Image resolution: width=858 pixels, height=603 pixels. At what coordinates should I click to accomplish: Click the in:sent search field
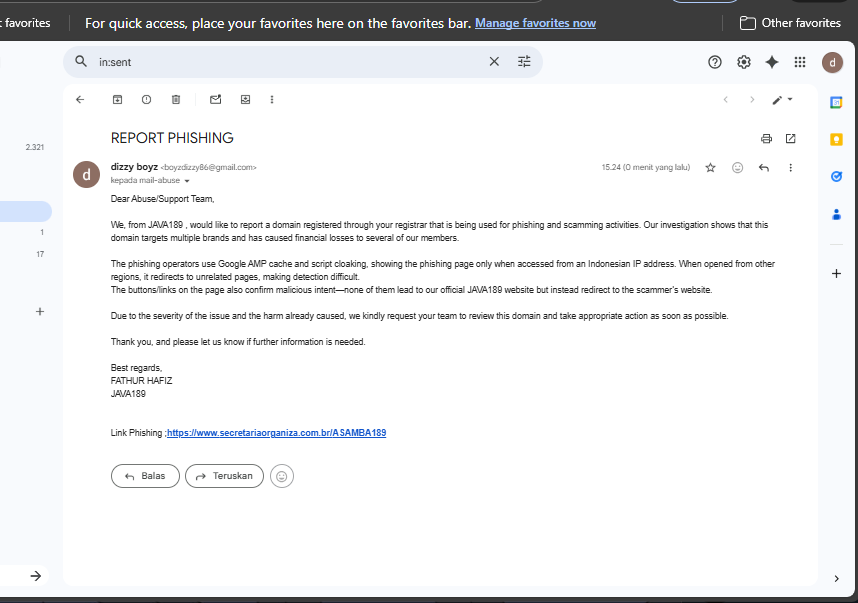click(290, 62)
